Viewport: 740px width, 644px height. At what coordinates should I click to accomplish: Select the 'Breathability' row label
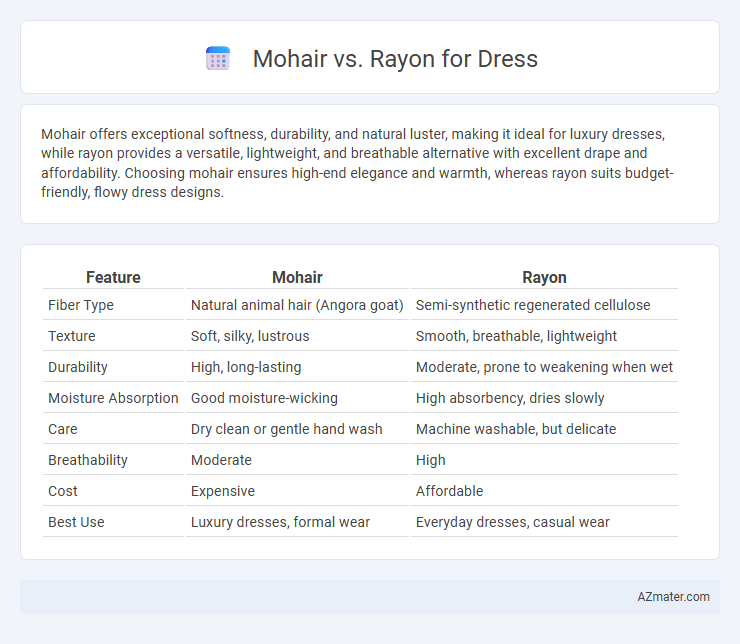(88, 460)
